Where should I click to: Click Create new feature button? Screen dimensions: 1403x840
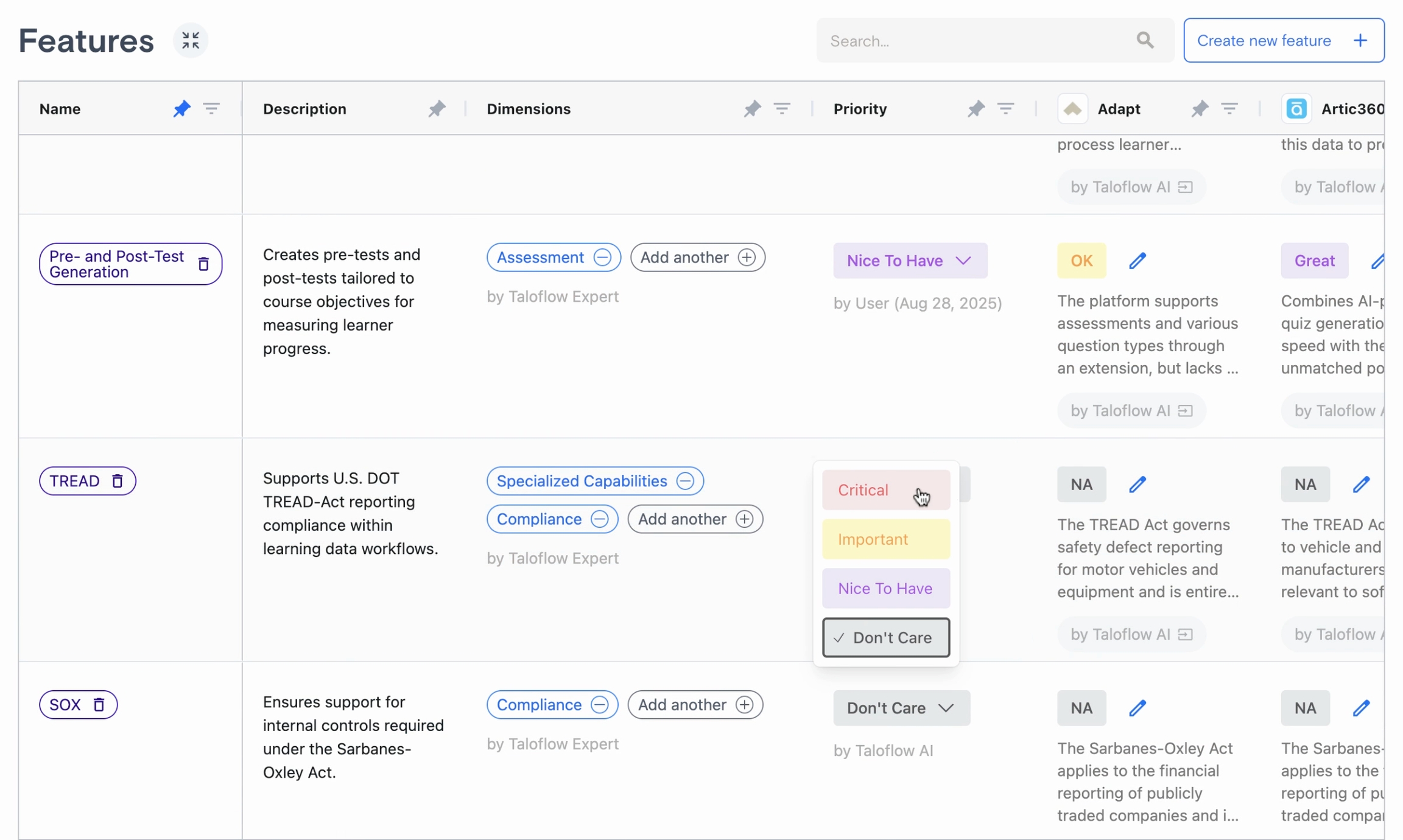(x=1283, y=41)
